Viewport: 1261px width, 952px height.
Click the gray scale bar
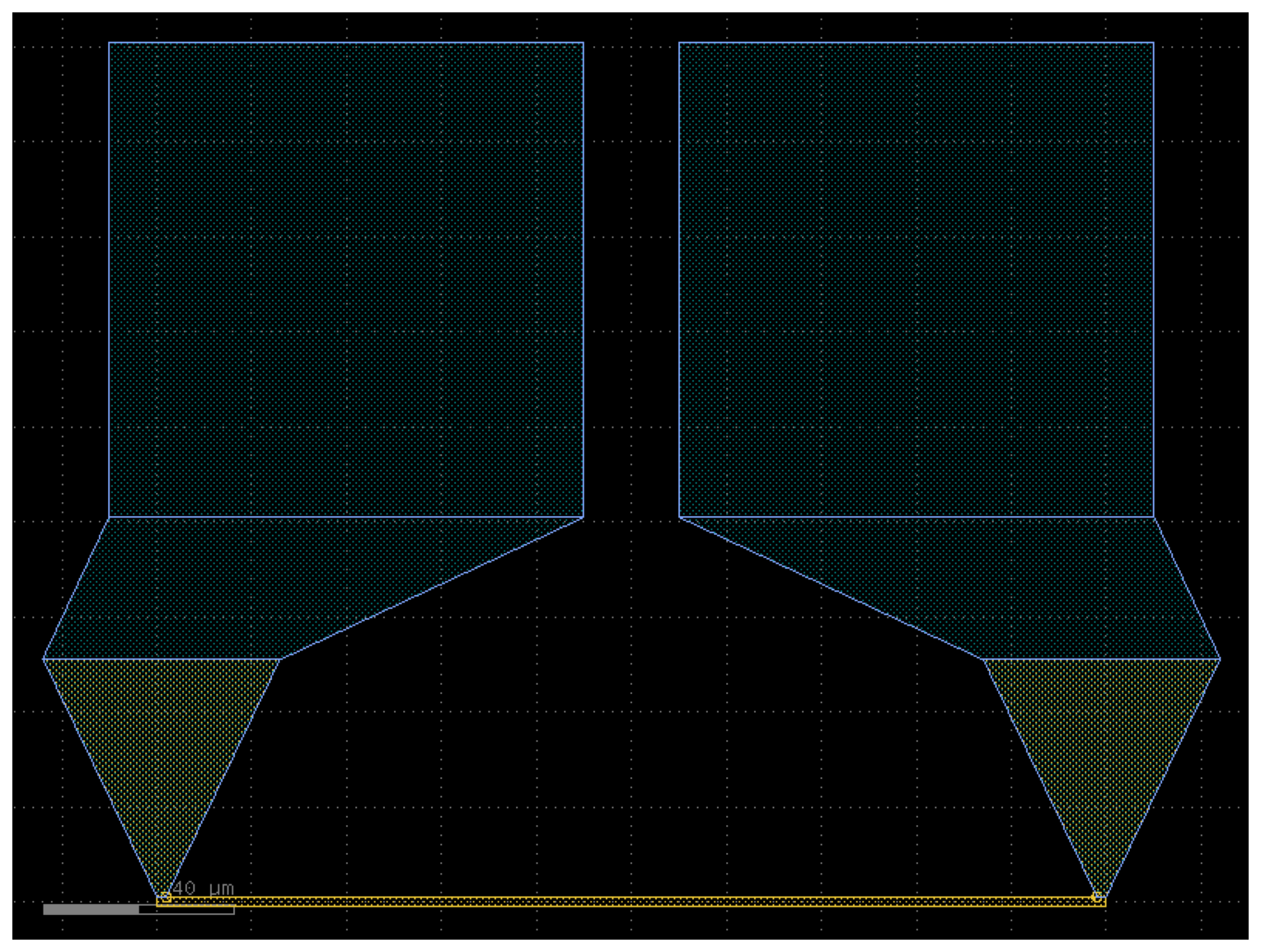(138, 910)
